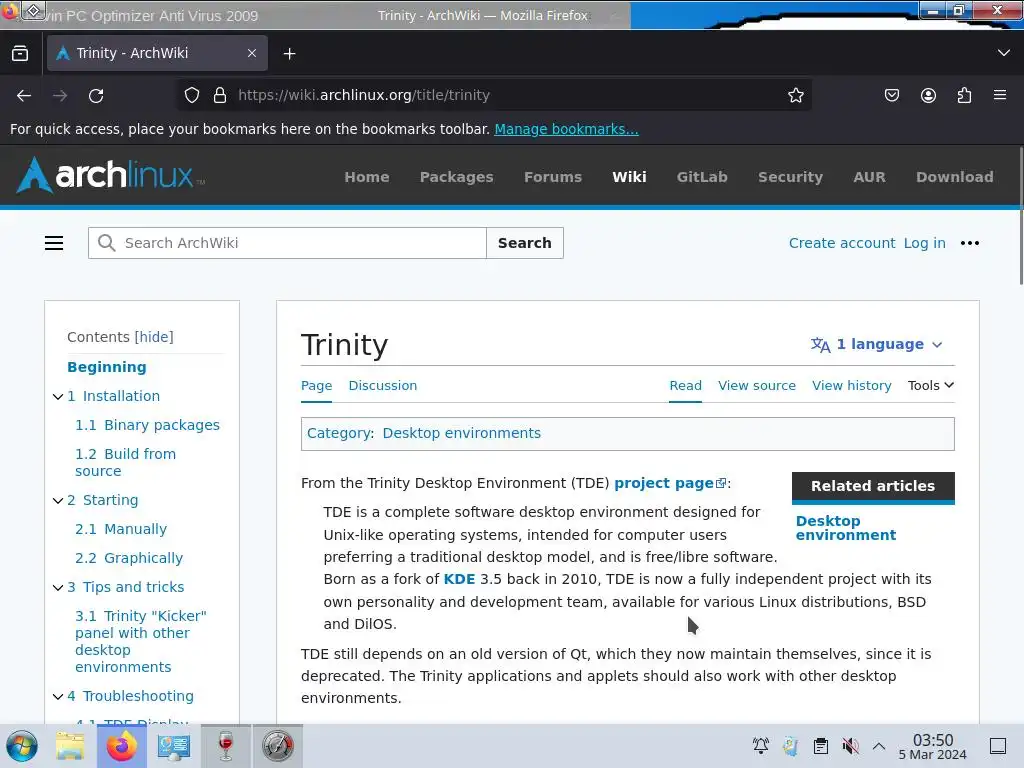This screenshot has height=768, width=1024.
Task: Collapse the Tips and tricks section
Action: 58,587
